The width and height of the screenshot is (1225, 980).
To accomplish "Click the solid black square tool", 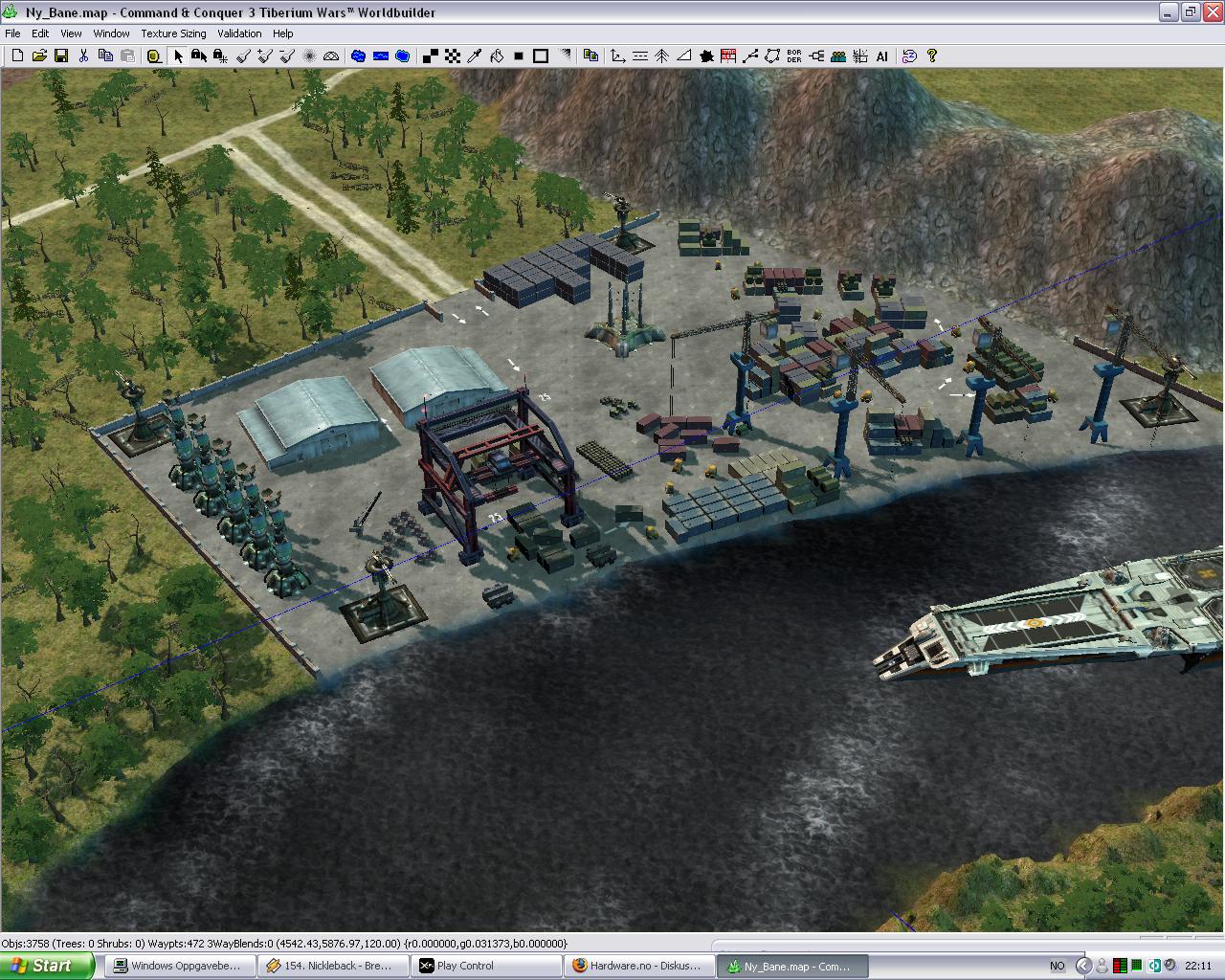I will point(519,56).
